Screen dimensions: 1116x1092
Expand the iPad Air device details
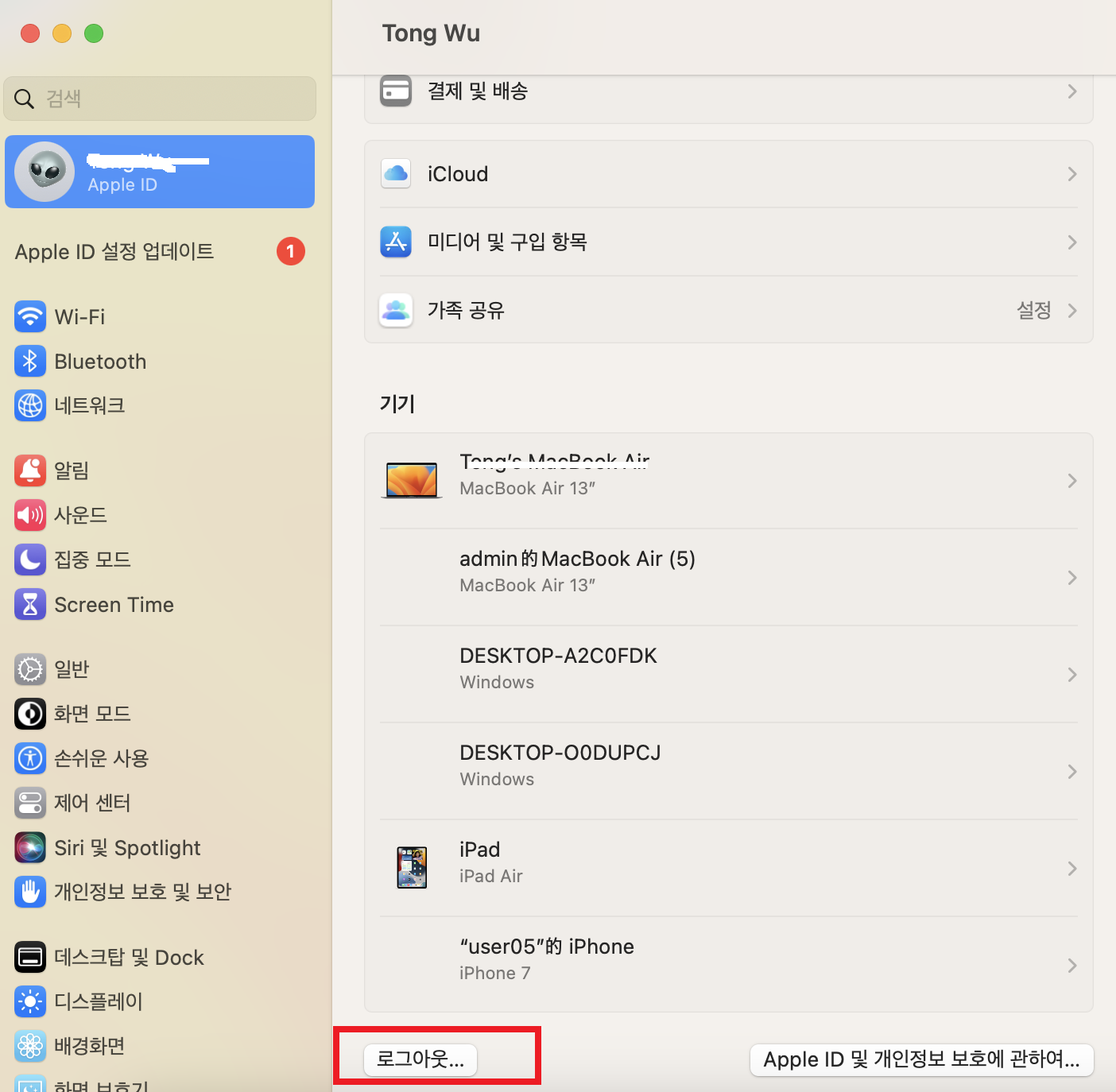point(1071,869)
